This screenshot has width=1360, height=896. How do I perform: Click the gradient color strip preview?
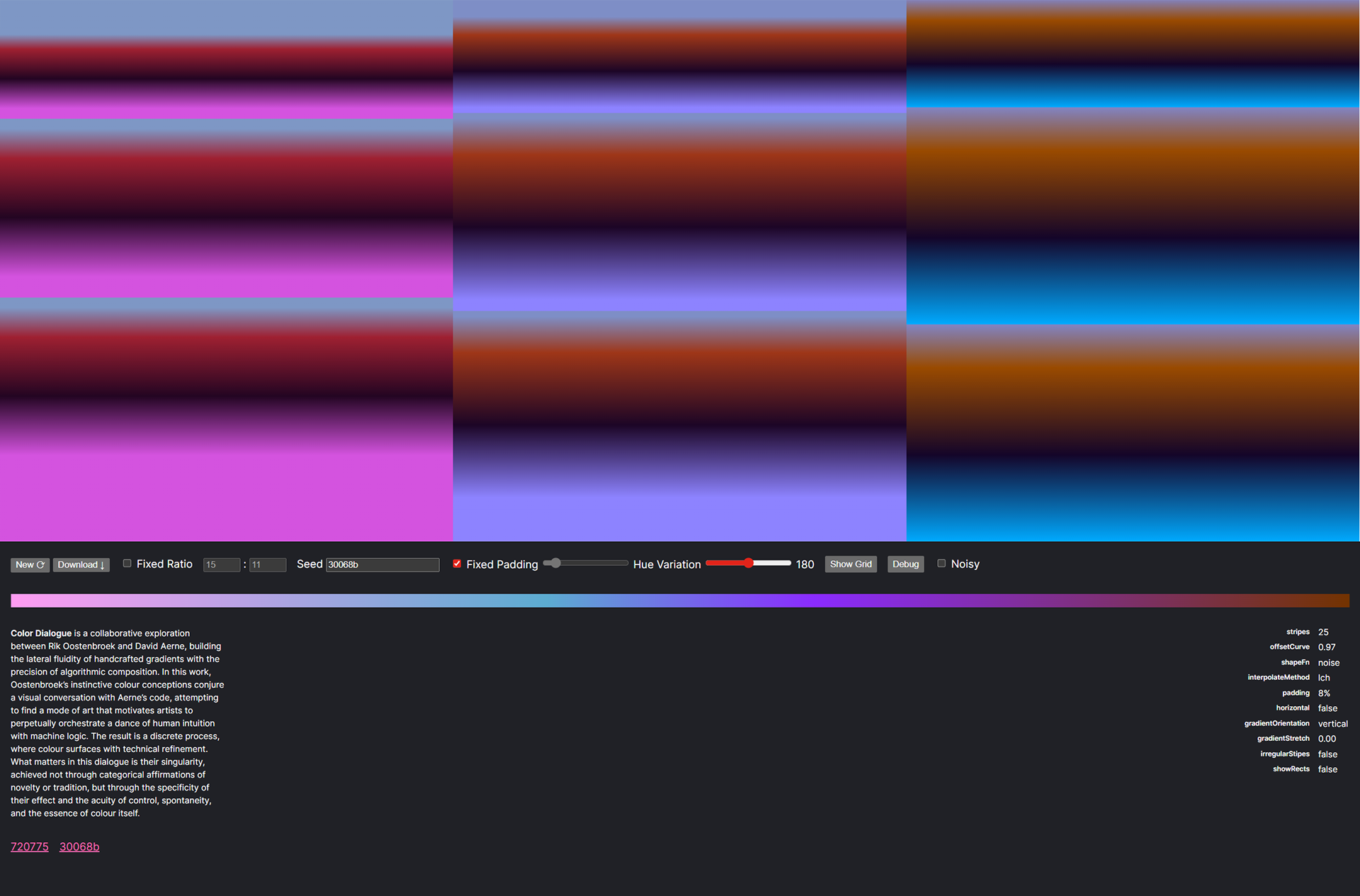click(680, 601)
